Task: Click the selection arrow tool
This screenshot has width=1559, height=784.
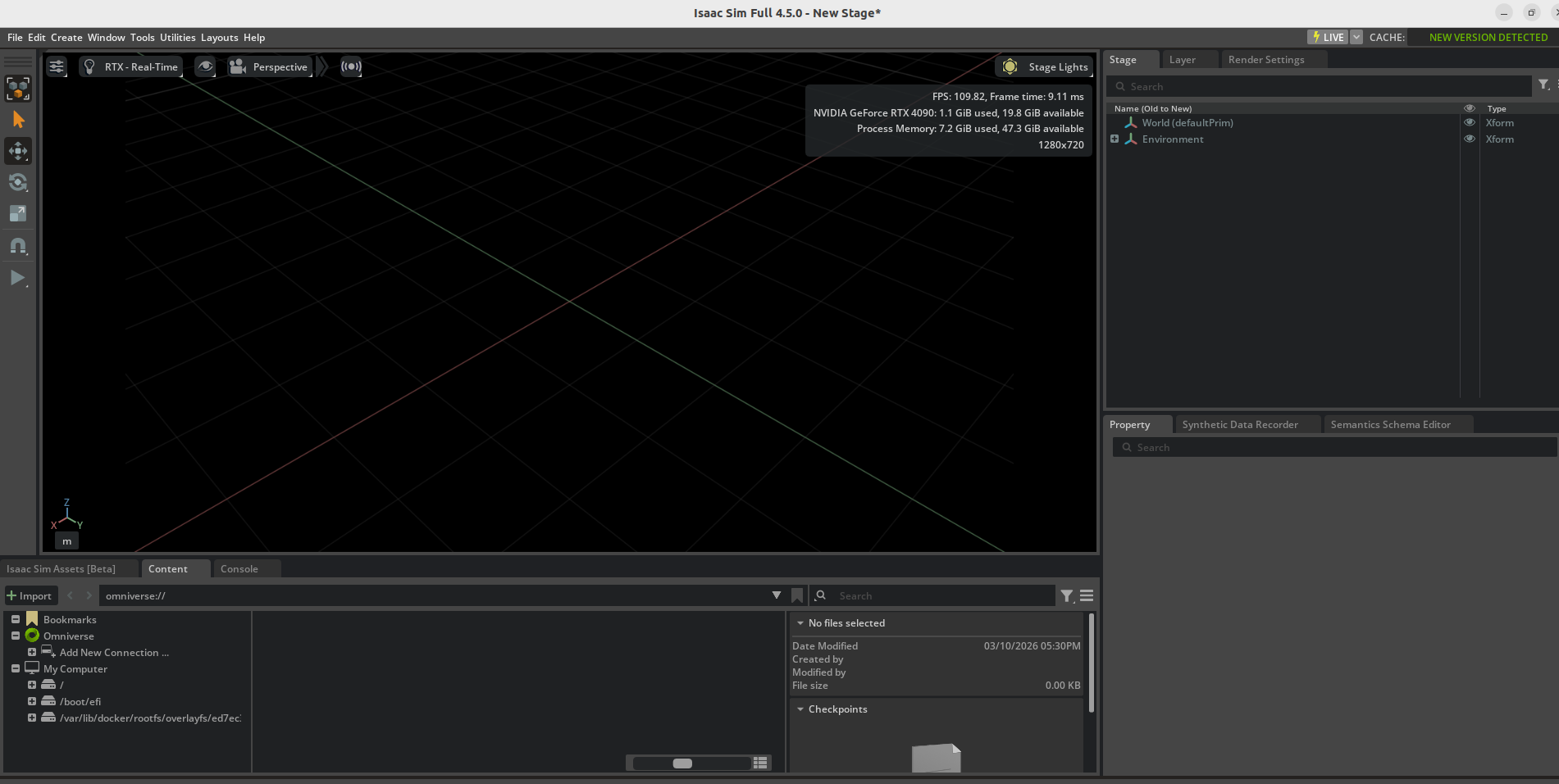Action: pyautogui.click(x=18, y=120)
